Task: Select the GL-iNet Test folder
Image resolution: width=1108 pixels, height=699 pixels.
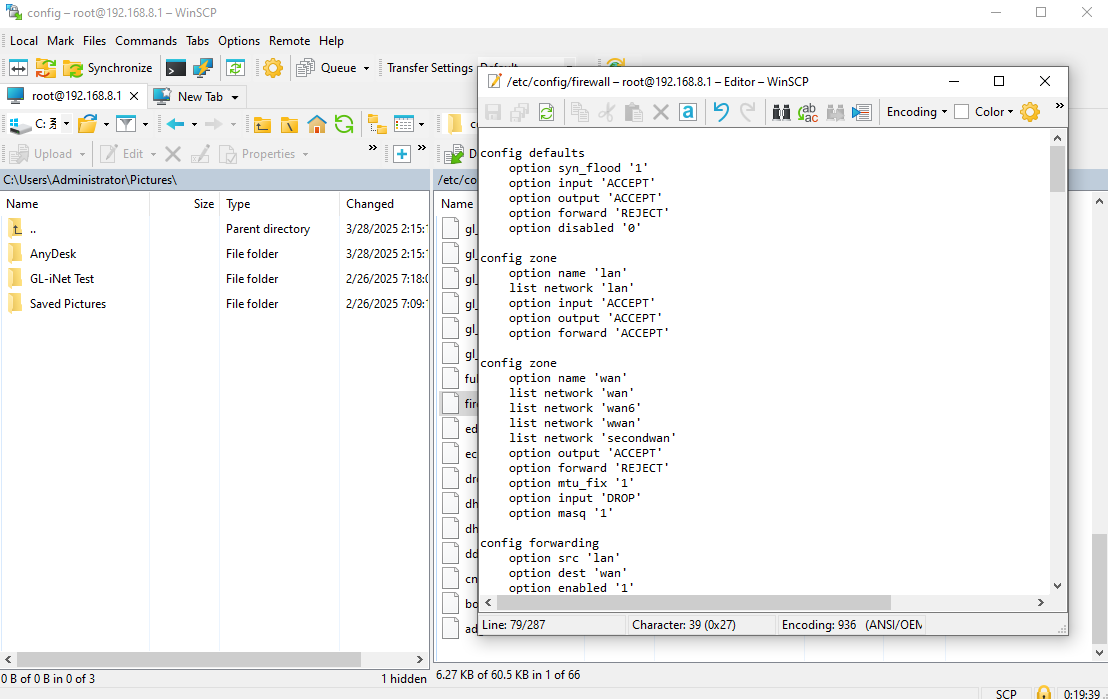Action: pos(61,278)
